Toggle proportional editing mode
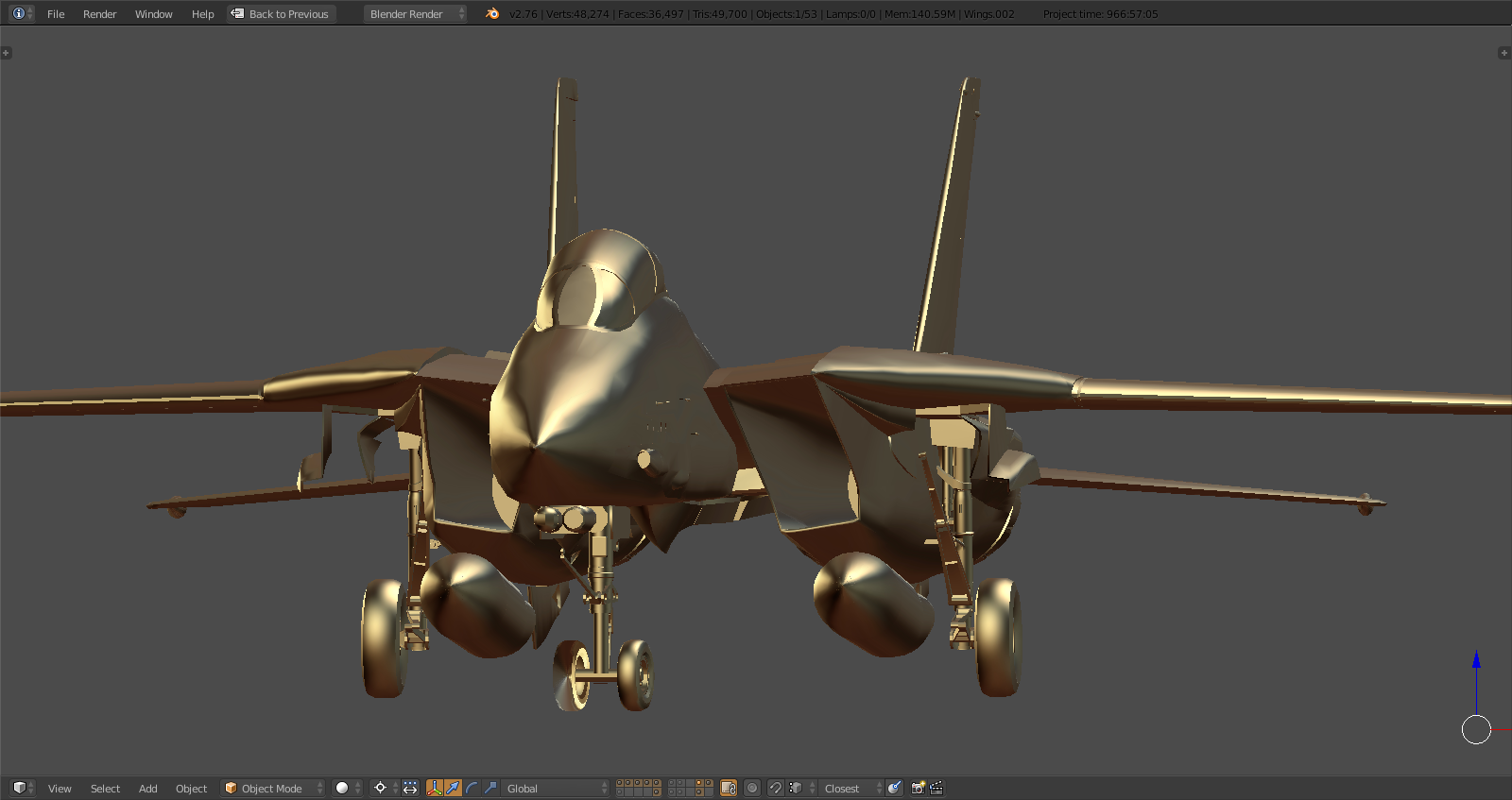Image resolution: width=1512 pixels, height=800 pixels. point(752,788)
